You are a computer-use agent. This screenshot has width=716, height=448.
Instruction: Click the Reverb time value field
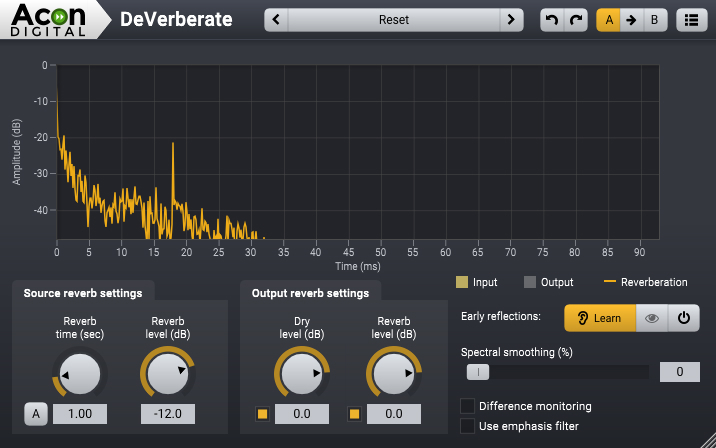click(x=80, y=414)
